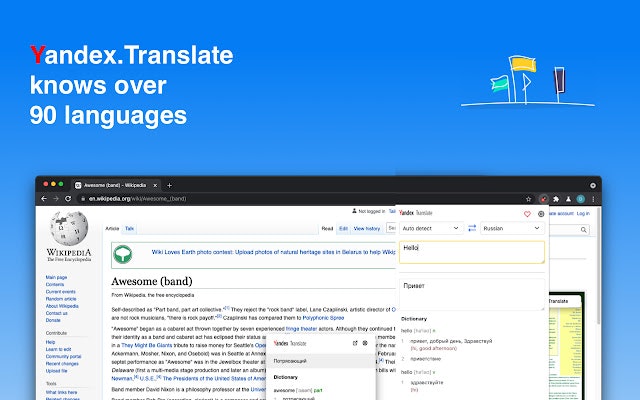
Task: Click the gear icon in inline translation popup
Action: 365,343
